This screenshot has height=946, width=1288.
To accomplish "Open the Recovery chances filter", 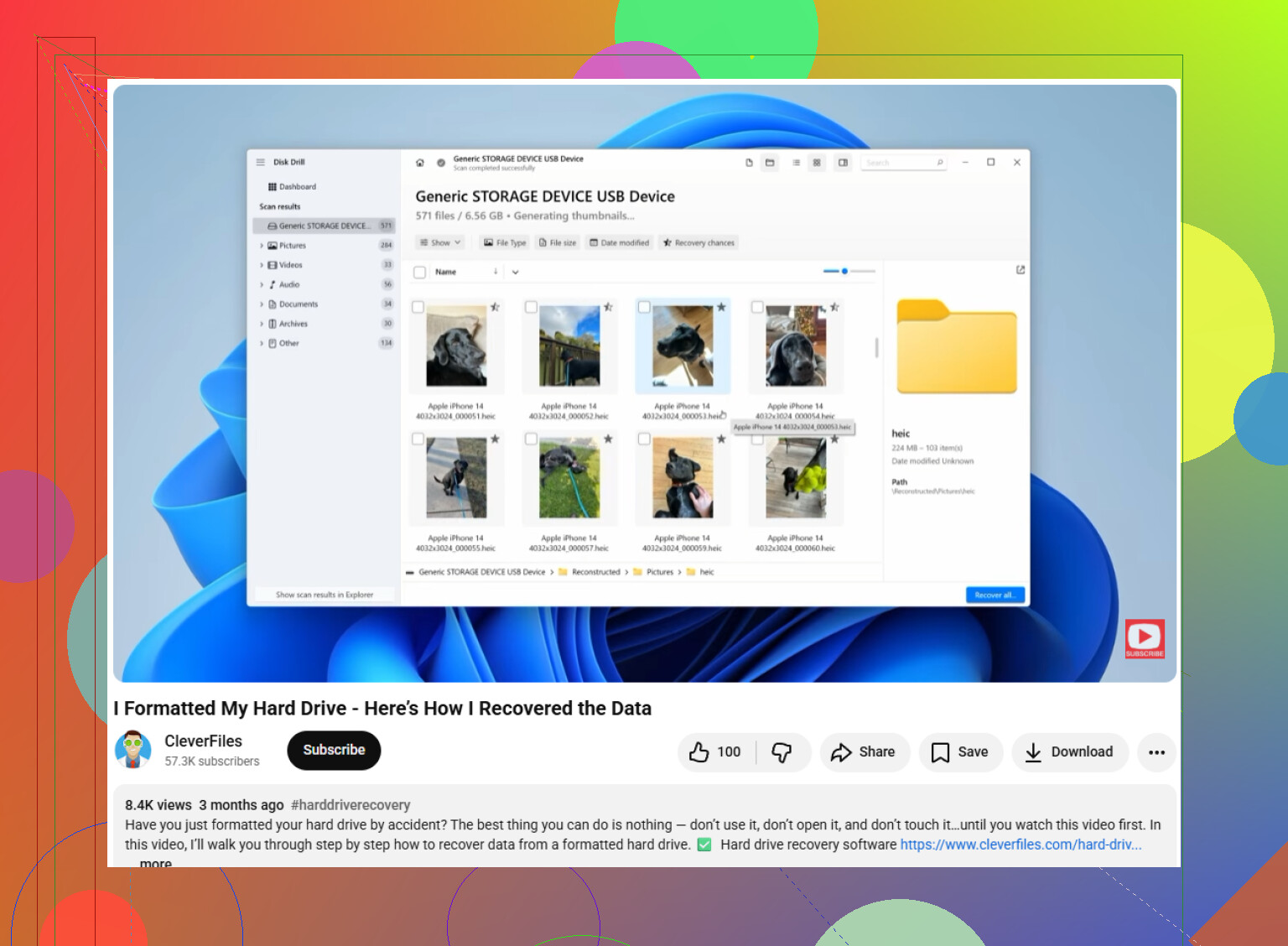I will 699,242.
